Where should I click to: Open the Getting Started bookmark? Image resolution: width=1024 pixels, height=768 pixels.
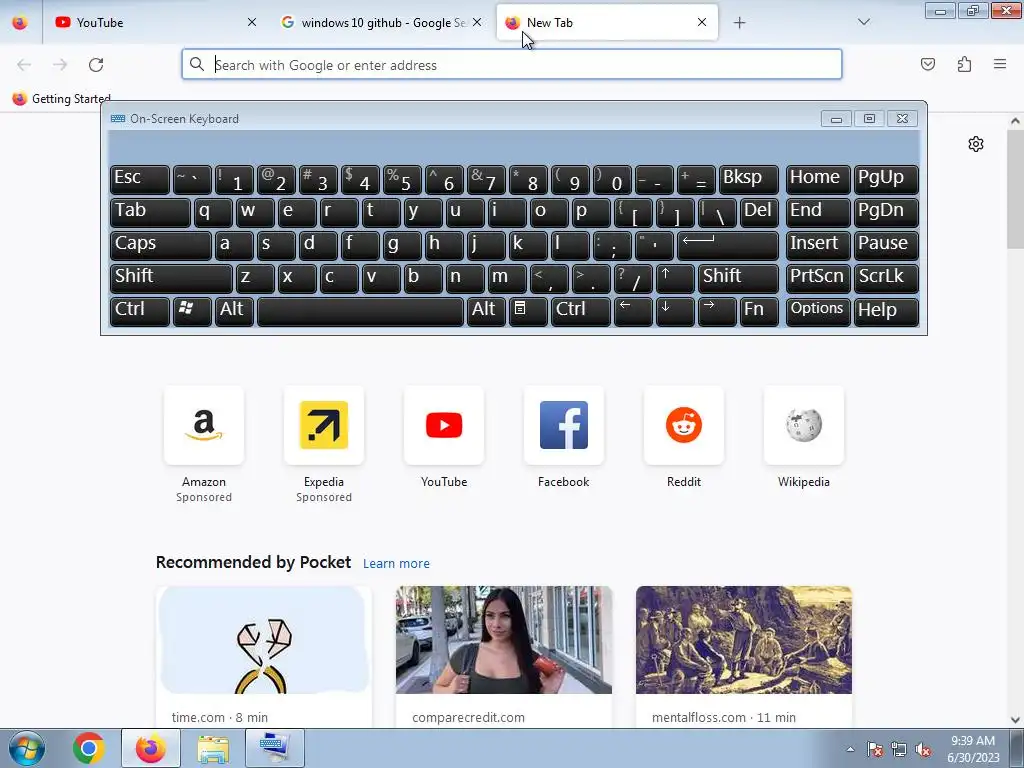click(x=61, y=99)
